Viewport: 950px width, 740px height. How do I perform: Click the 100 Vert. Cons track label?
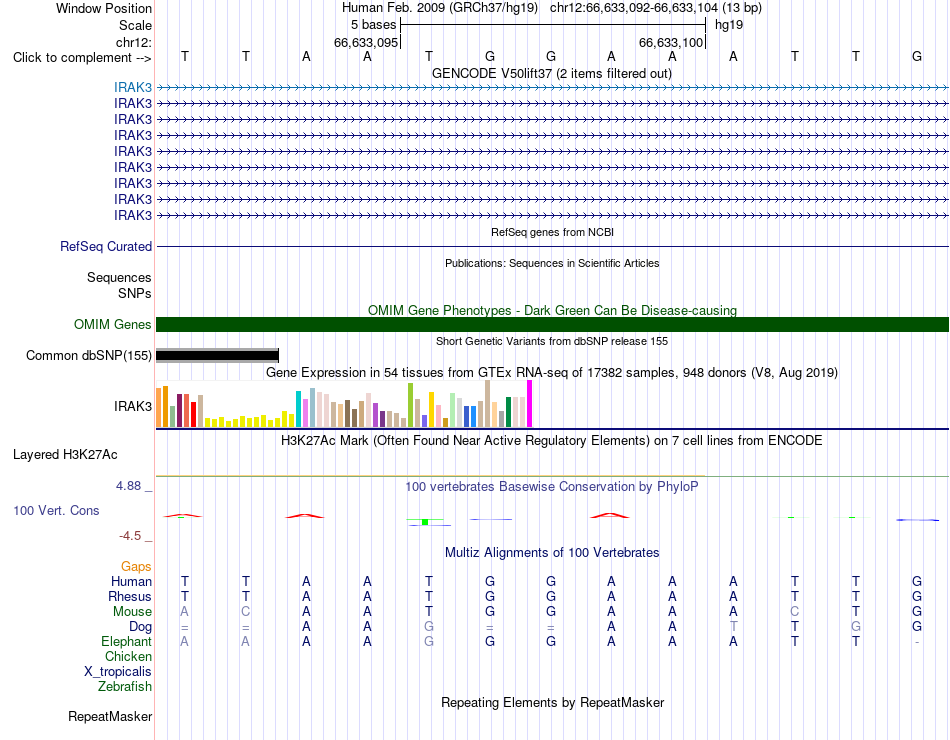pos(56,510)
